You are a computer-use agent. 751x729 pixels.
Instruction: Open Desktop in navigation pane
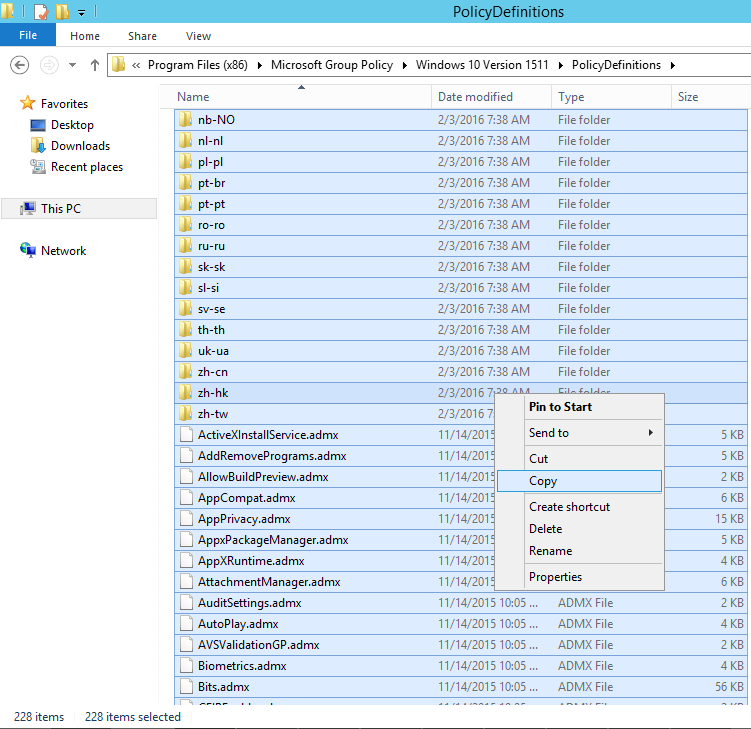[x=72, y=125]
